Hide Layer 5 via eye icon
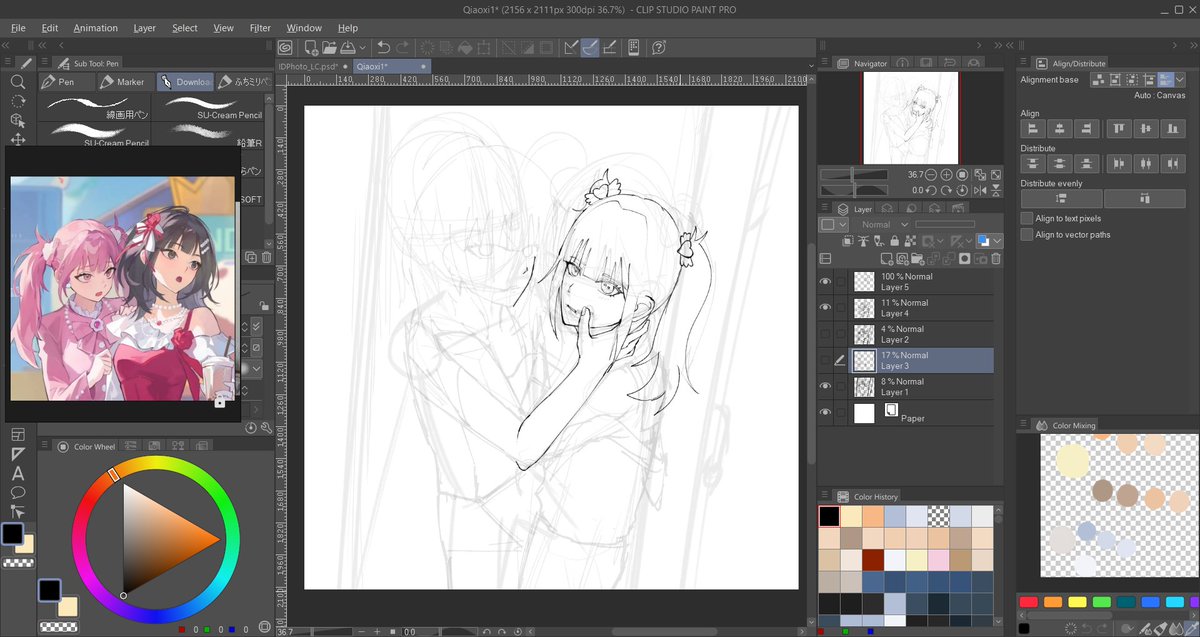Viewport: 1200px width, 637px height. click(x=825, y=282)
